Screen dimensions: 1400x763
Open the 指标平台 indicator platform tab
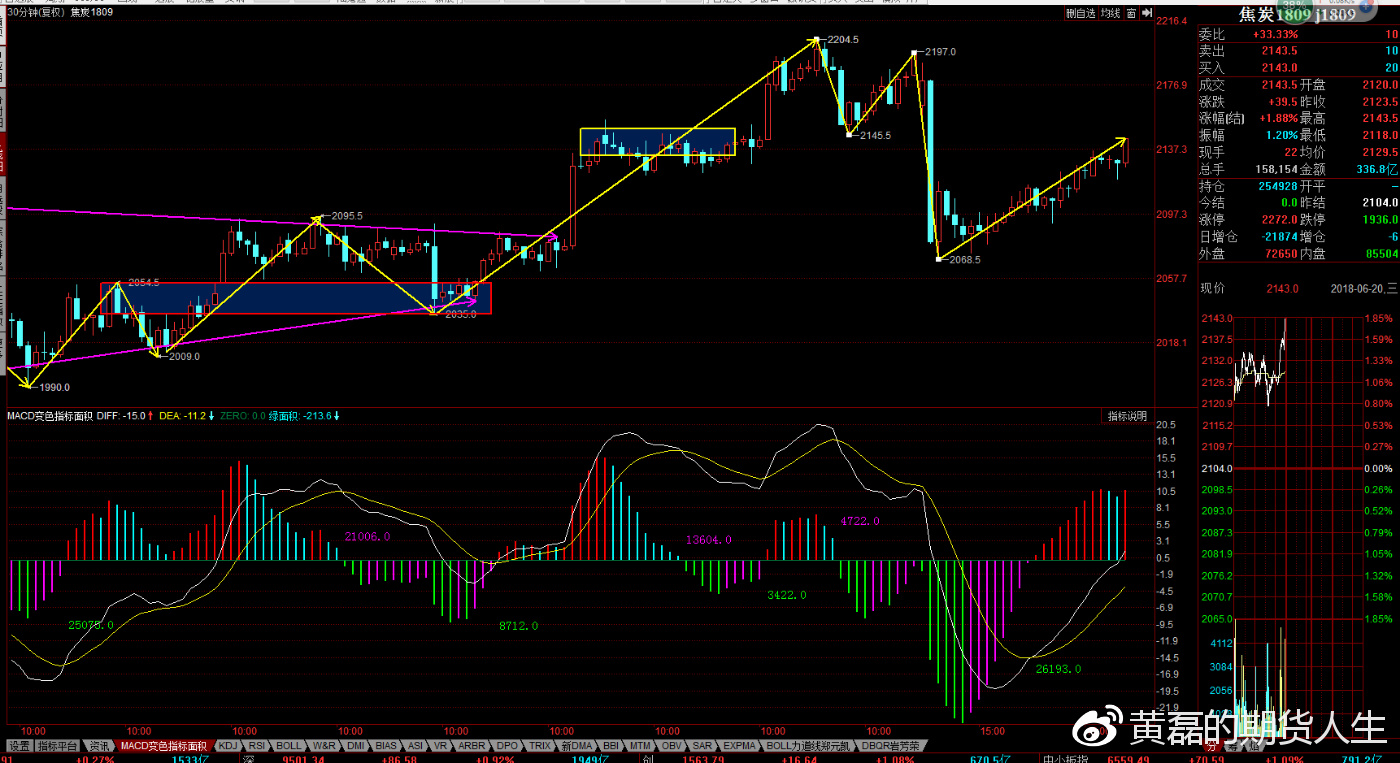pyautogui.click(x=57, y=746)
